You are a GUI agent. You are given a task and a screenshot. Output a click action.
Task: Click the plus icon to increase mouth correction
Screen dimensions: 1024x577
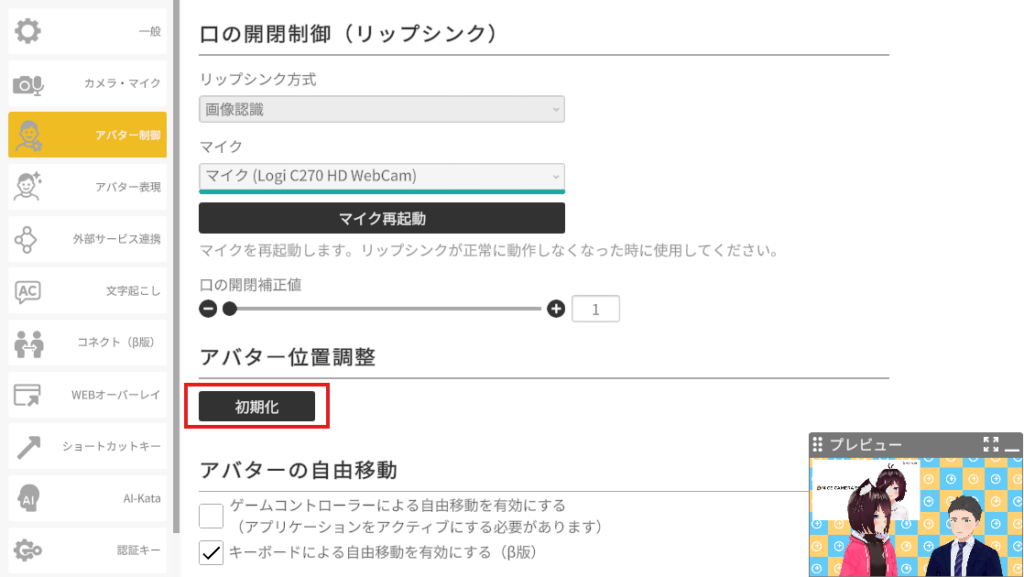coord(557,309)
